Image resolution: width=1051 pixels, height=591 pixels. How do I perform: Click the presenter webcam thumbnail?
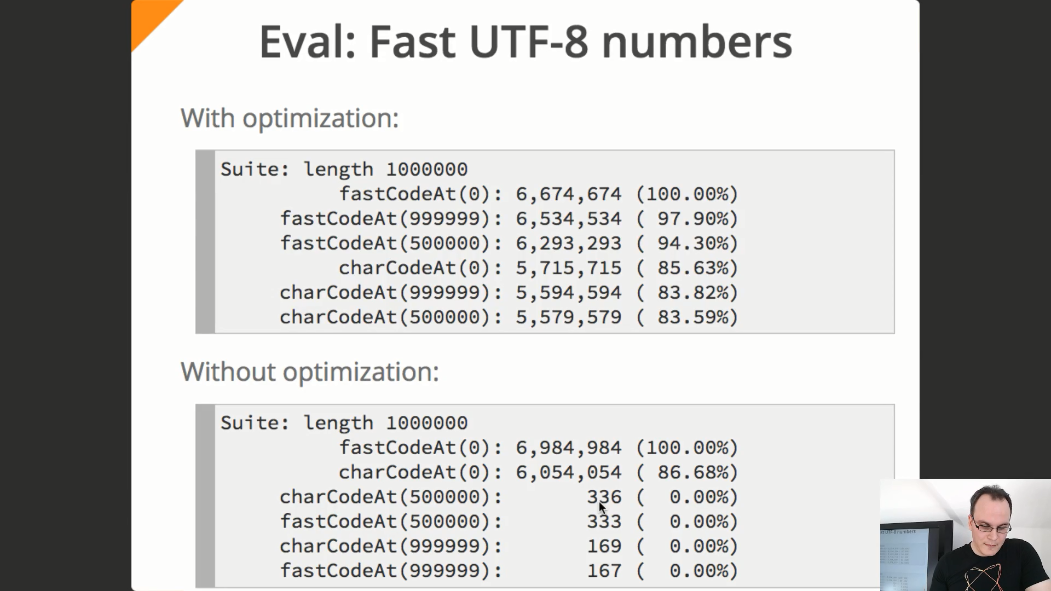click(x=965, y=535)
